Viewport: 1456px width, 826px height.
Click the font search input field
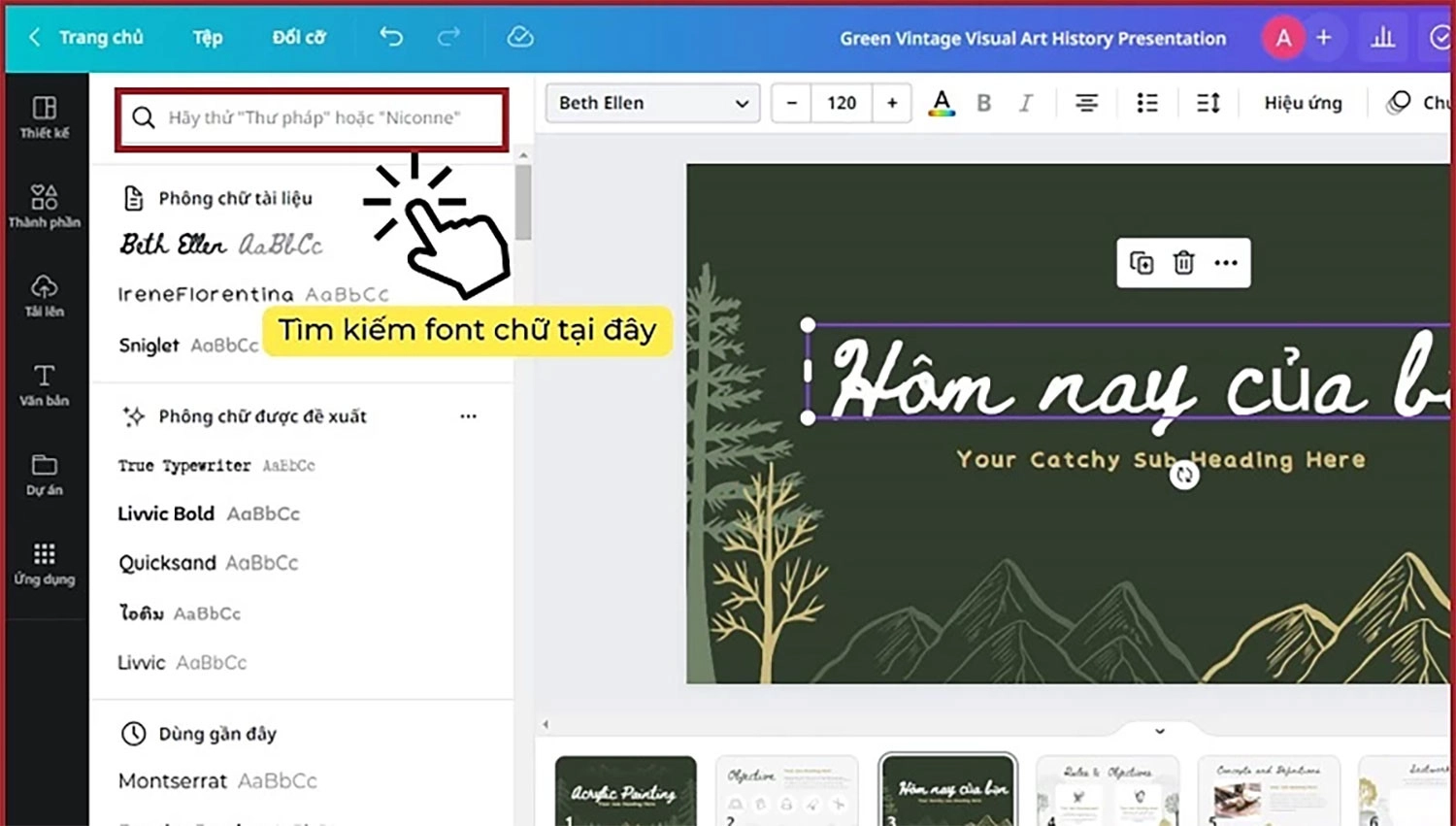(x=312, y=118)
